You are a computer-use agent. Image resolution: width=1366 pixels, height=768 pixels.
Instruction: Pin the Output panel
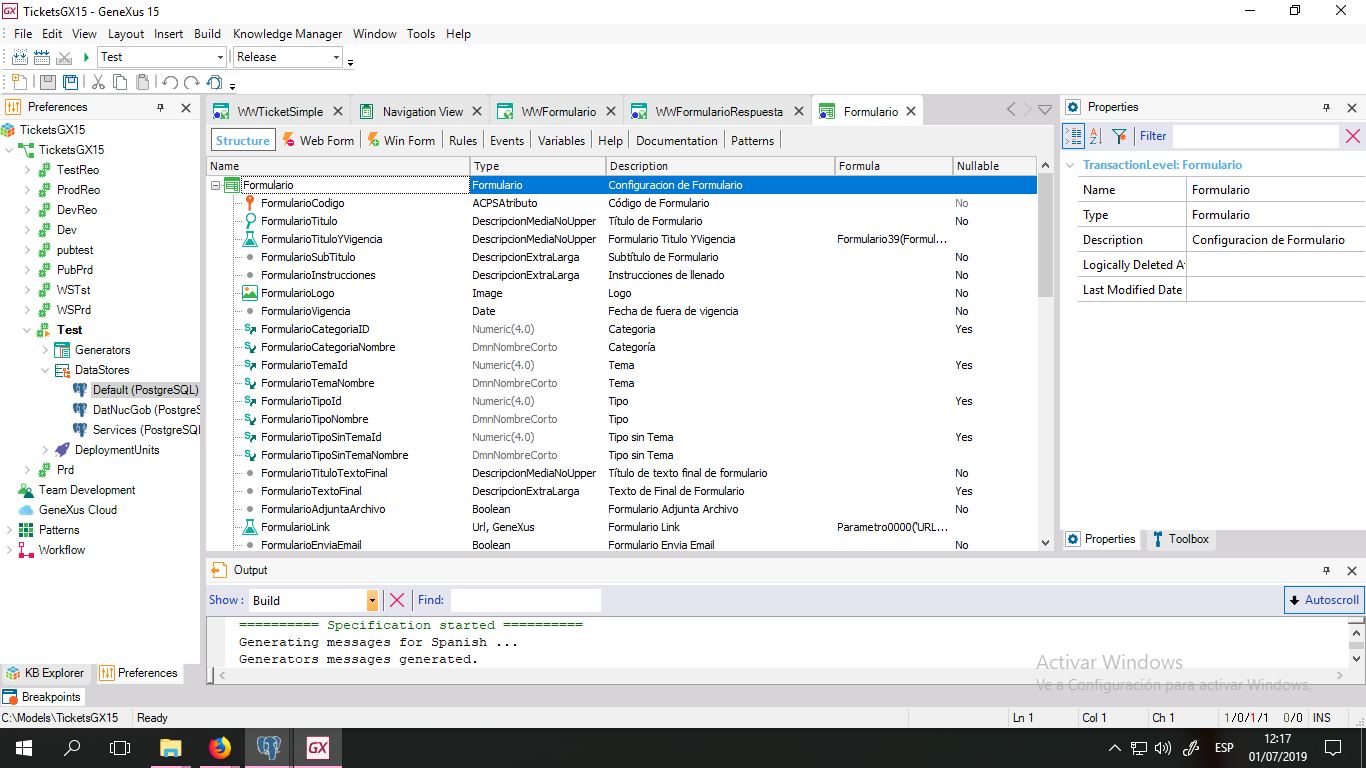1327,570
